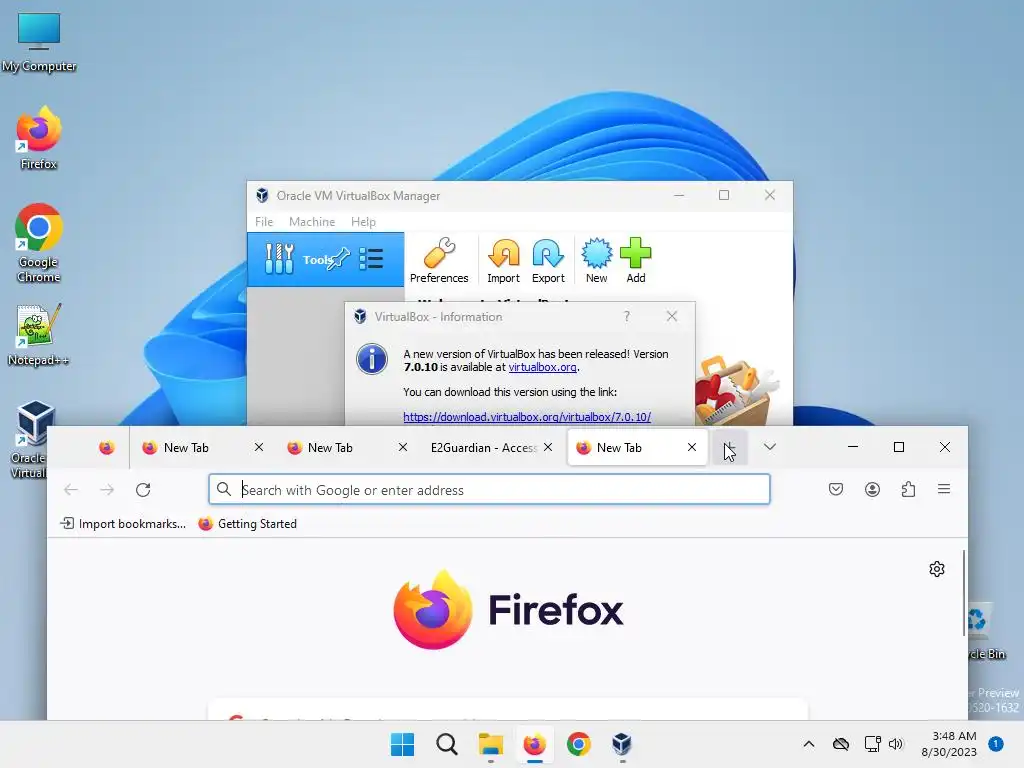The image size is (1024, 768).
Task: Open network status tray icon
Action: pos(872,744)
